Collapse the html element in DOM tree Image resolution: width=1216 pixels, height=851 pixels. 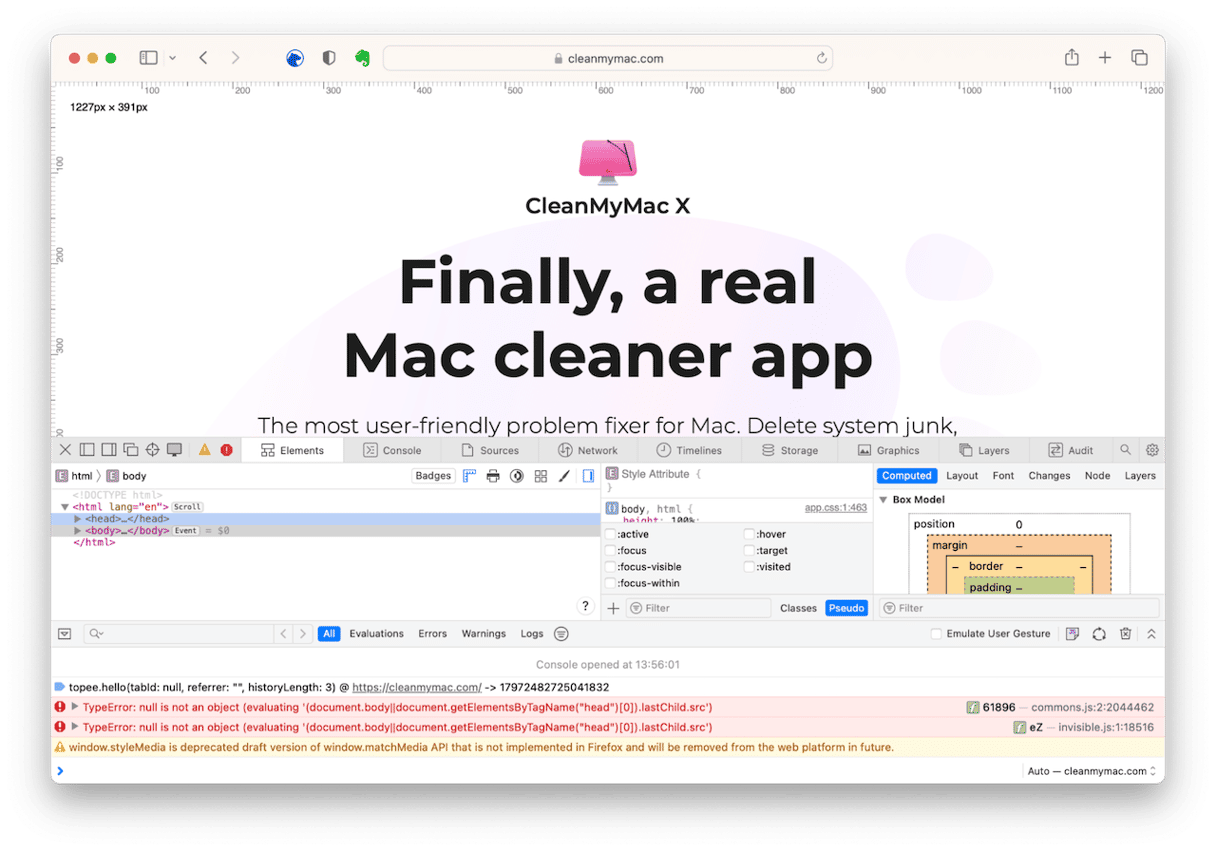click(x=62, y=506)
